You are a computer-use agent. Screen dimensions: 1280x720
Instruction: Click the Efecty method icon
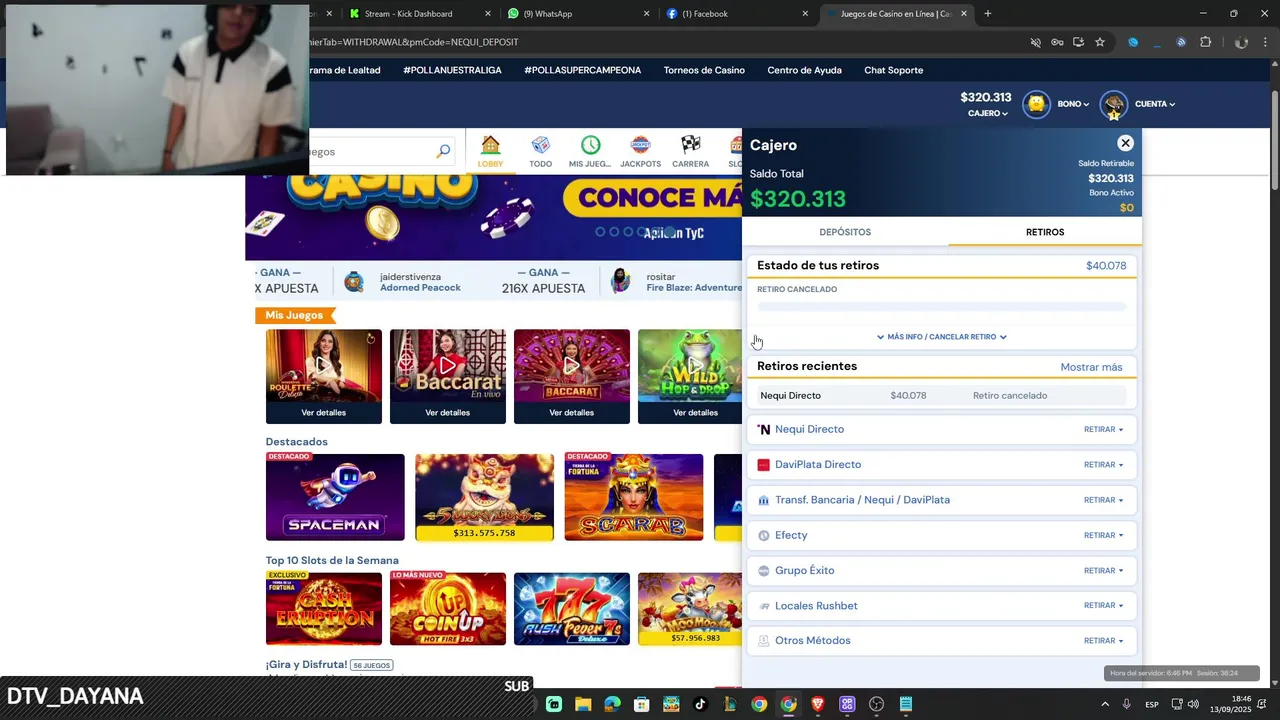[x=764, y=535]
